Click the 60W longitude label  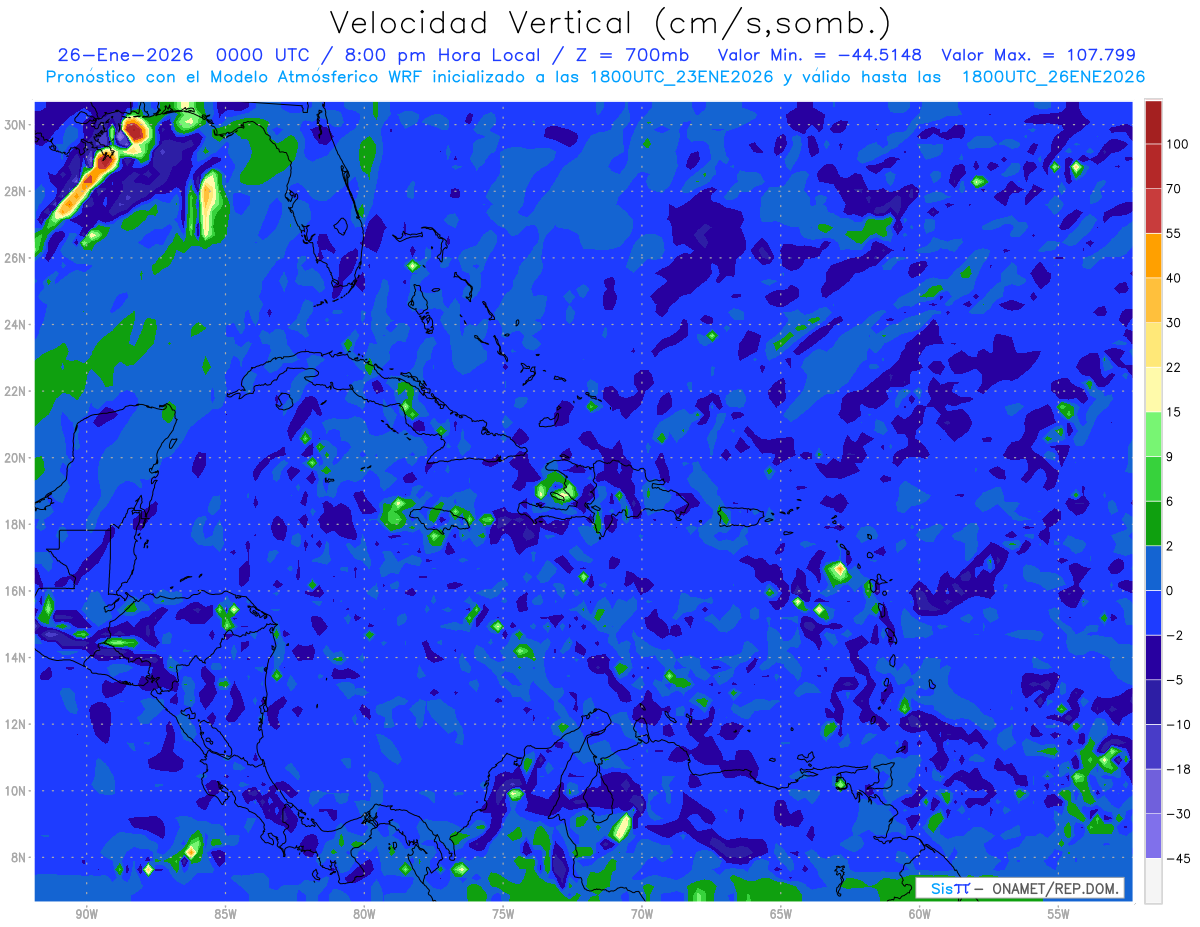(x=920, y=915)
